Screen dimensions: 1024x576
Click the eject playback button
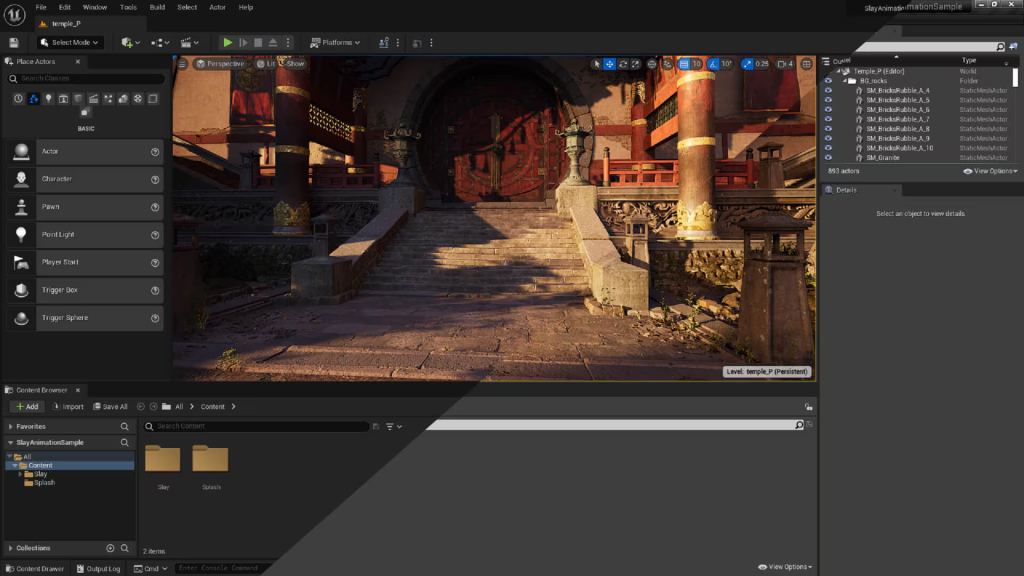point(273,42)
